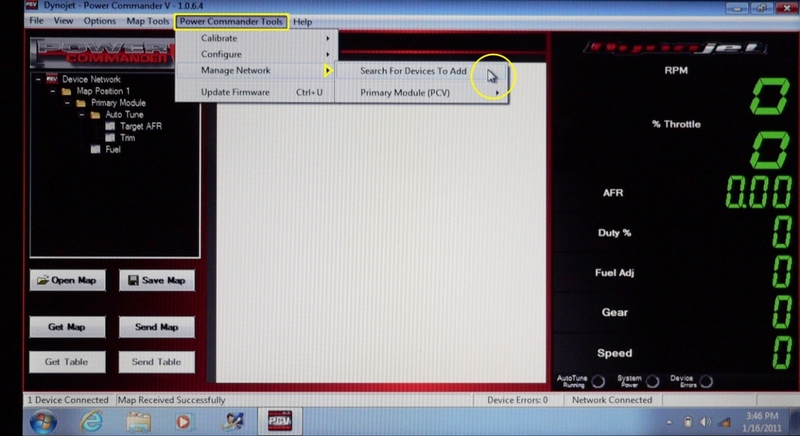Open Internet Explorer from the taskbar
Screen dimensions: 800x436
pyautogui.click(x=91, y=420)
